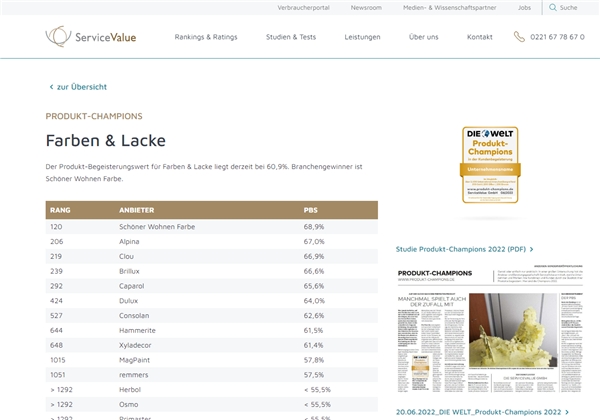Click the remmers row name
Image resolution: width=600 pixels, height=420 pixels.
click(134, 375)
